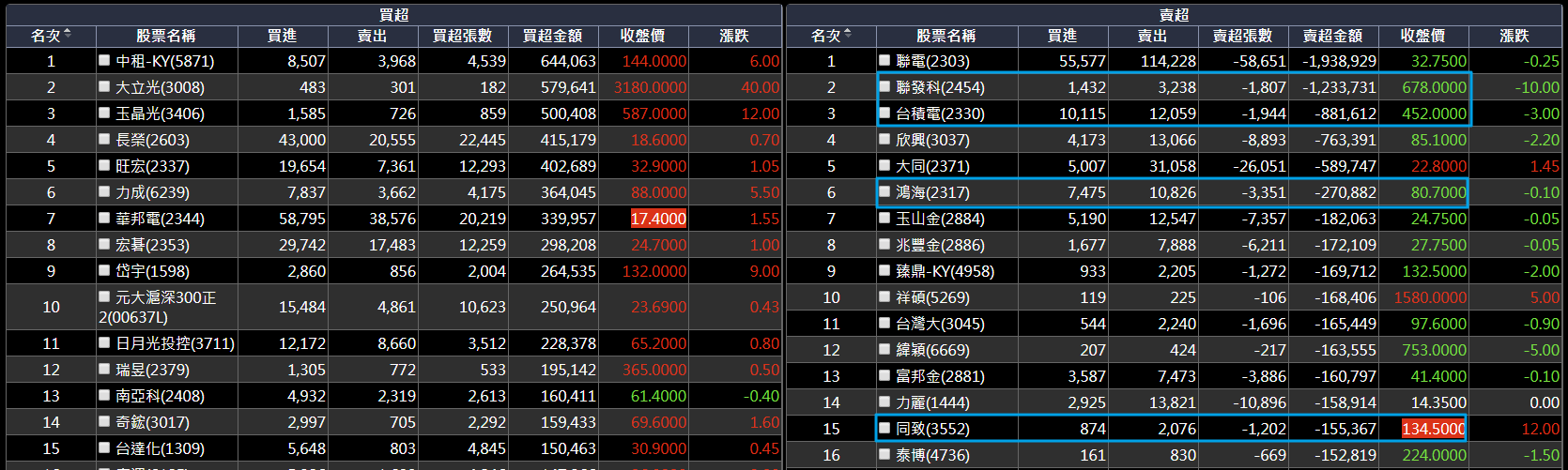The image size is (1568, 470).
Task: Open the 奇鋐(3017) stock name
Action: [152, 422]
